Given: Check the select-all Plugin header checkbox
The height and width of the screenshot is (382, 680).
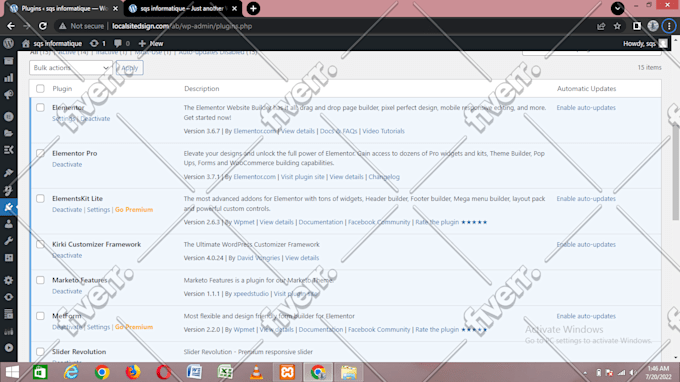Looking at the screenshot, I should pyautogui.click(x=40, y=88).
